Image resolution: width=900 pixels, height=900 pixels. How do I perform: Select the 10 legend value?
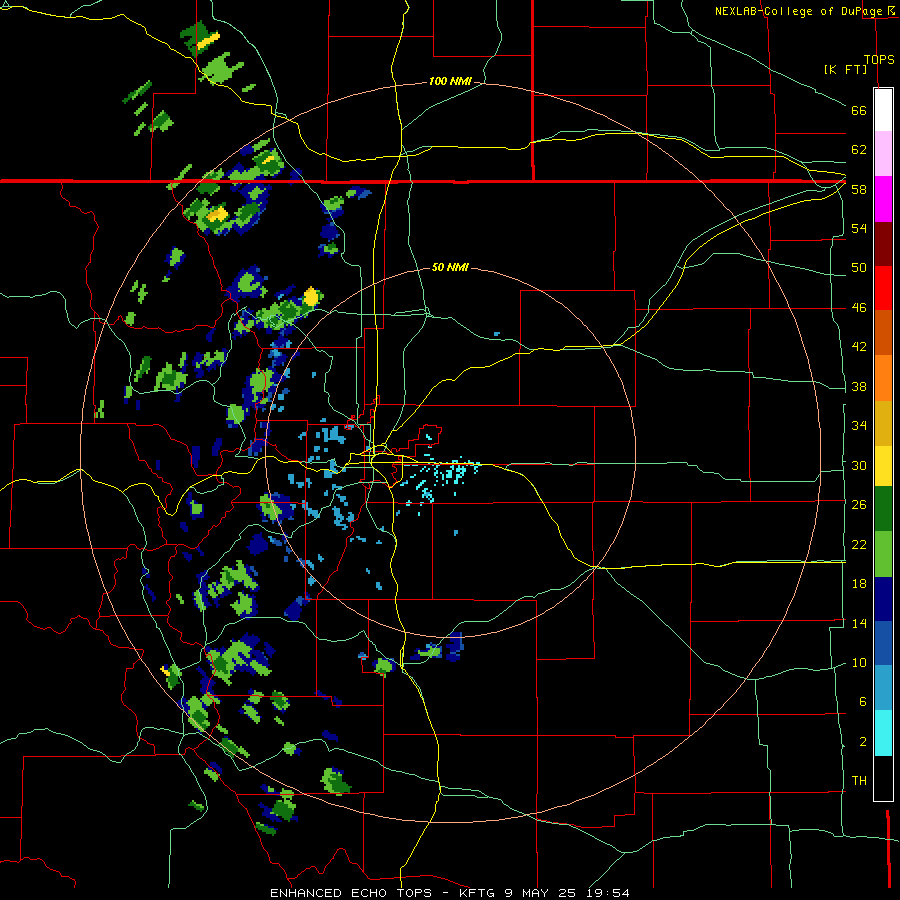tap(859, 663)
